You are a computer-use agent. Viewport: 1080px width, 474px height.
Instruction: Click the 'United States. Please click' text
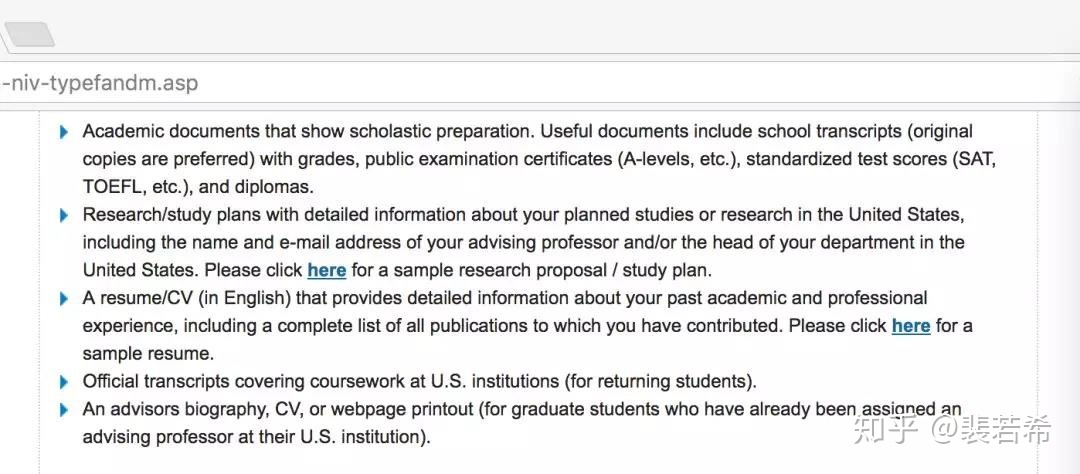tap(193, 270)
